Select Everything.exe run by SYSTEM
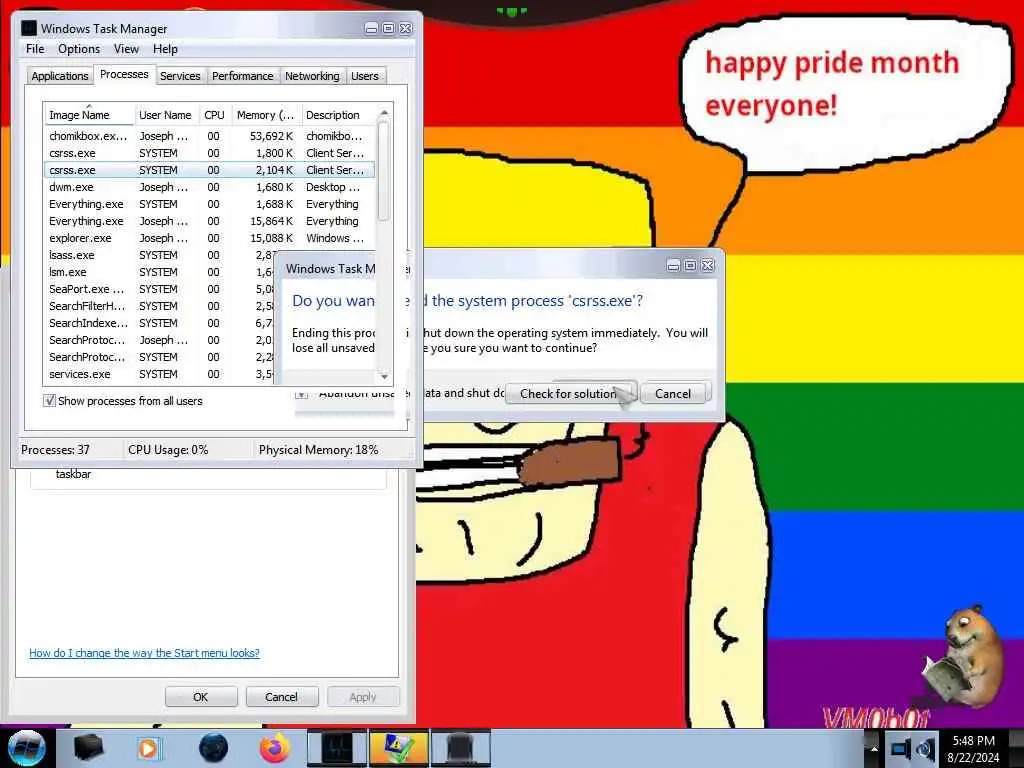Image resolution: width=1024 pixels, height=768 pixels. (209, 204)
